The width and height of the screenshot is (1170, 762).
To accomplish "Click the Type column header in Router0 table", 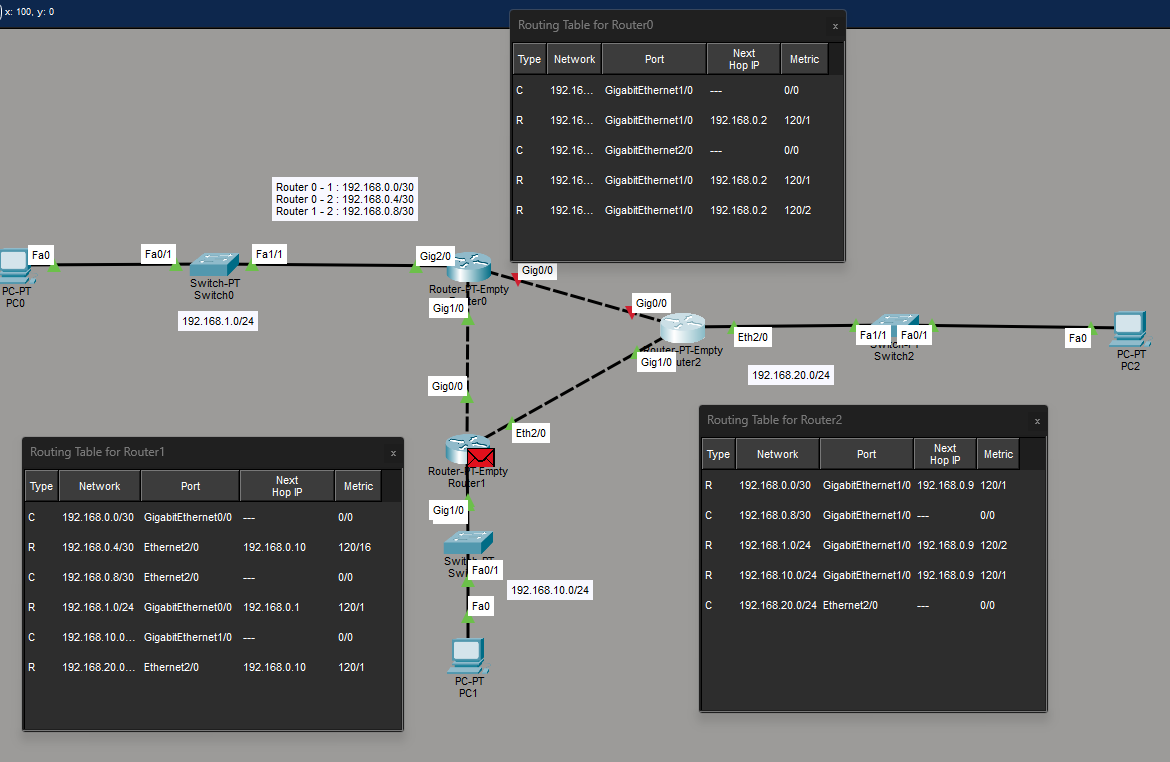I will click(x=529, y=59).
